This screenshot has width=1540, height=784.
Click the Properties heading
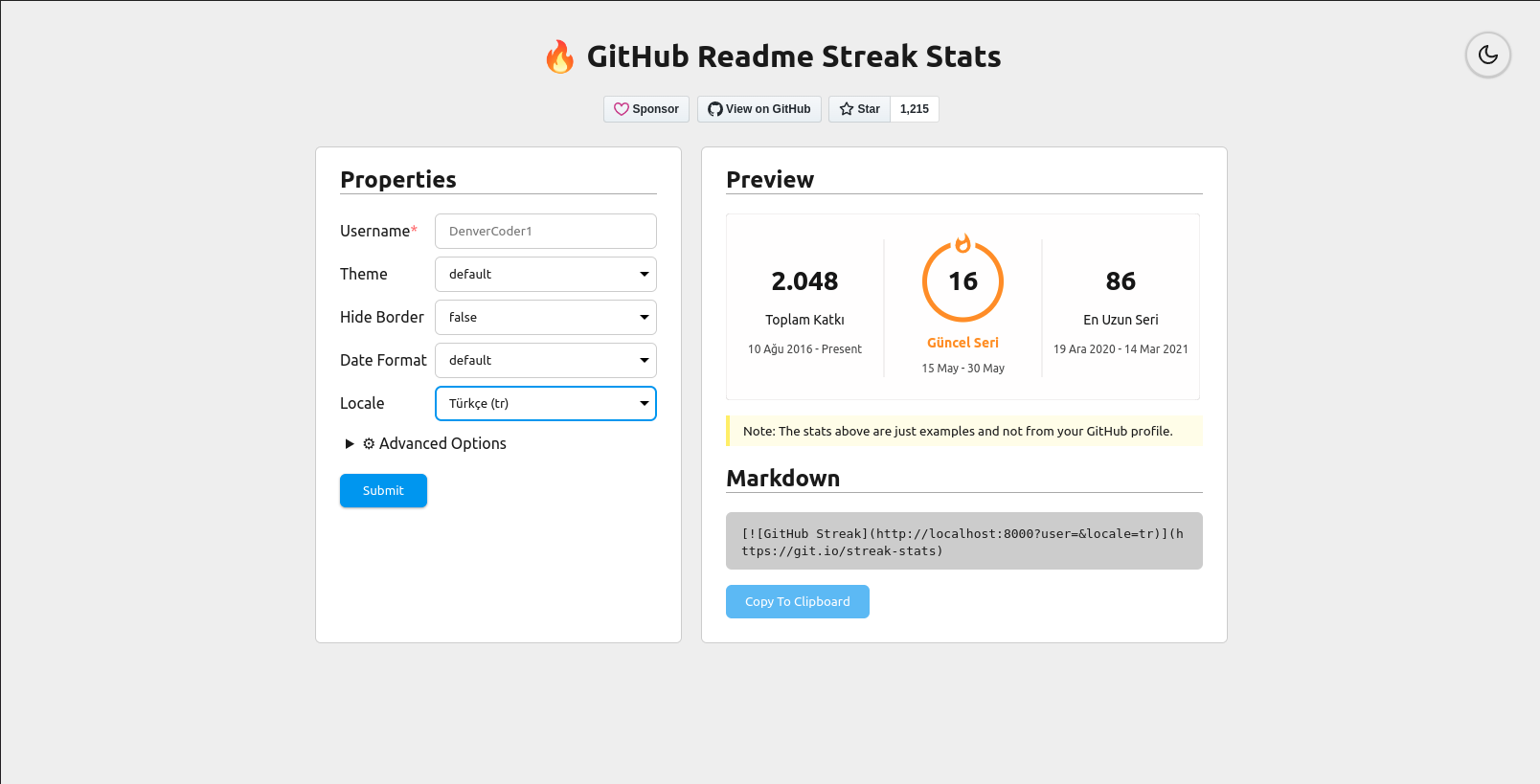(x=398, y=179)
